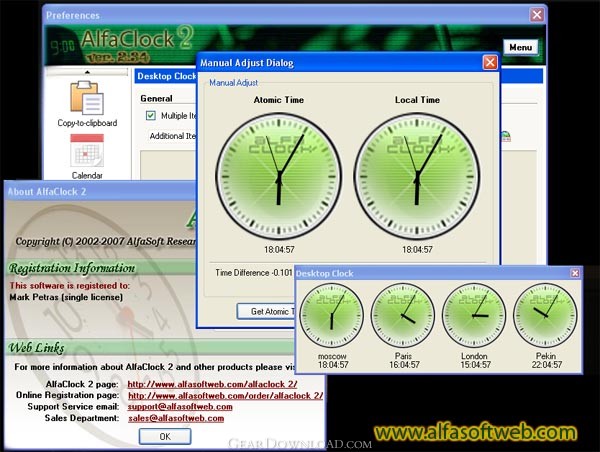Click the small globe icon in Preferences
This screenshot has width=600, height=452.
coord(505,137)
